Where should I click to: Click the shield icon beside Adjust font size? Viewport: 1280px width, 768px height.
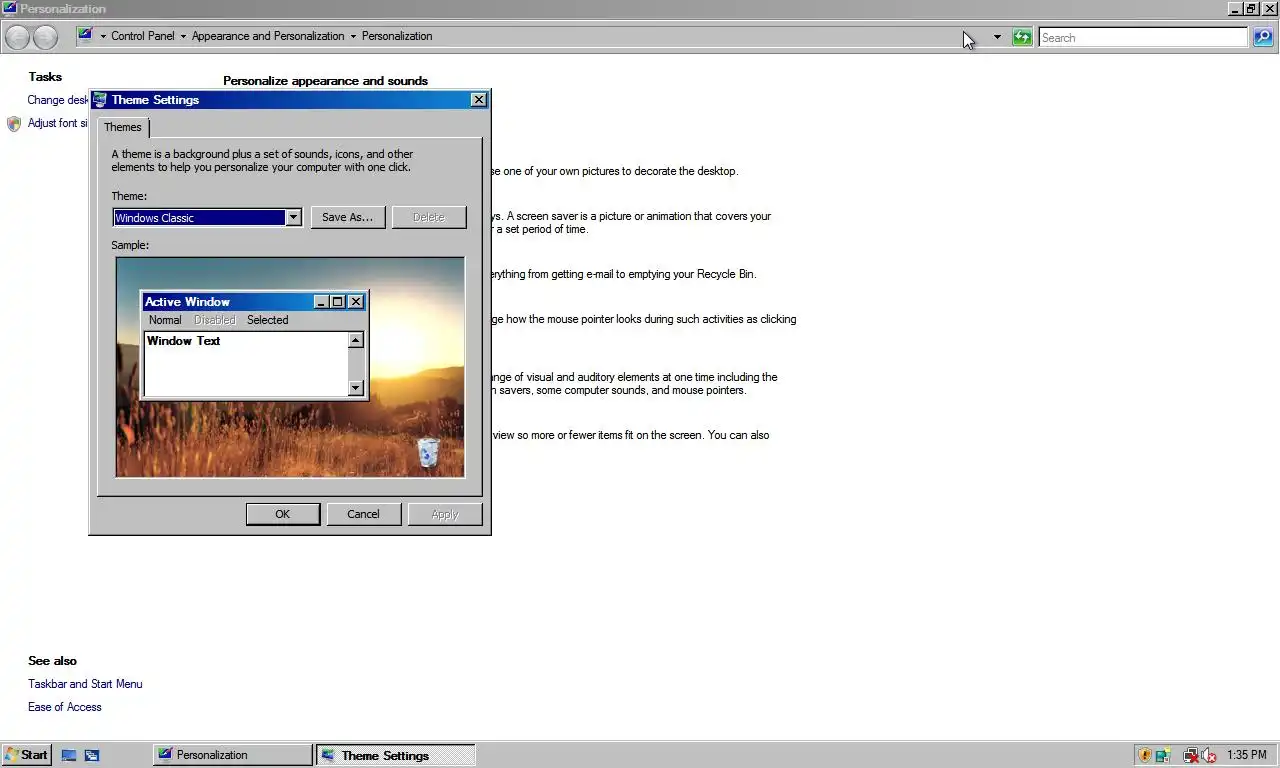pos(13,124)
